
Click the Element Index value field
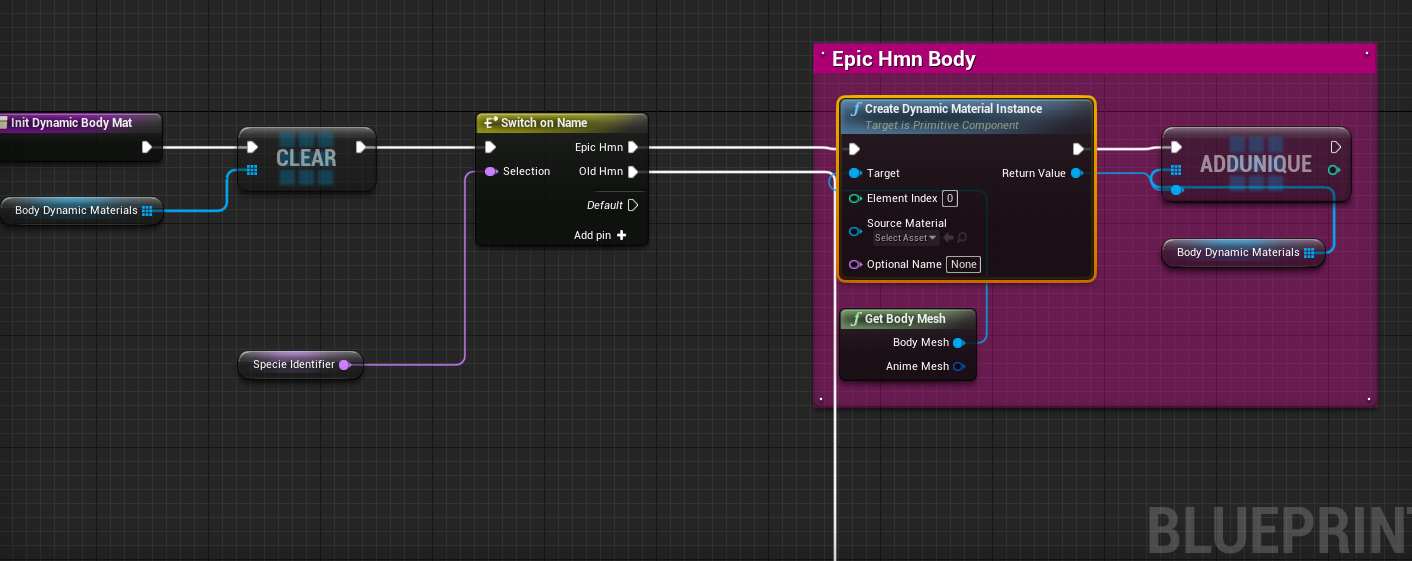(949, 198)
